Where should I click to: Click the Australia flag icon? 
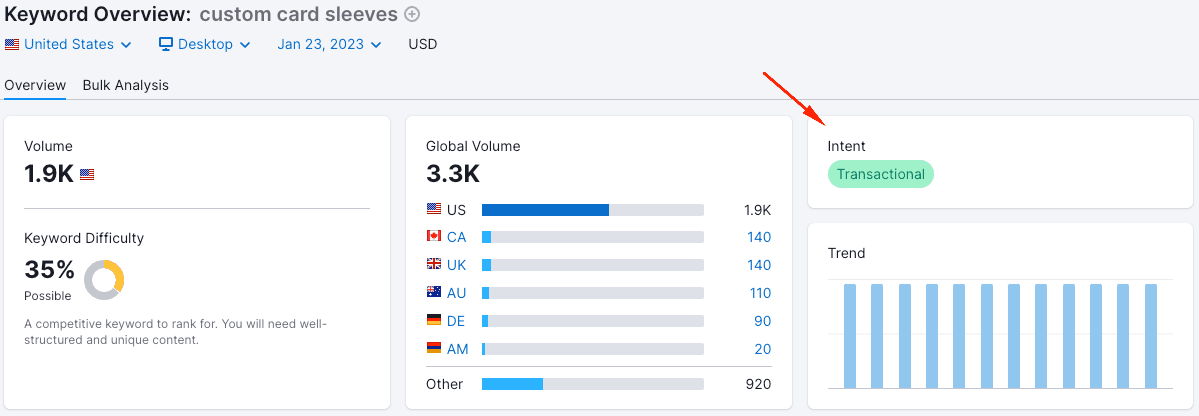434,292
